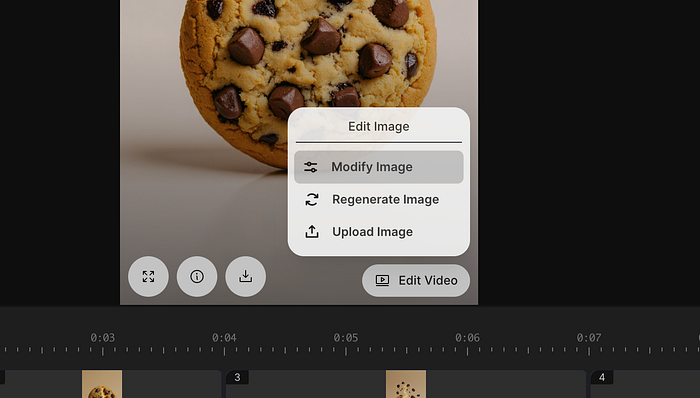Jump to 0:07 on the timeline ruler

click(589, 338)
